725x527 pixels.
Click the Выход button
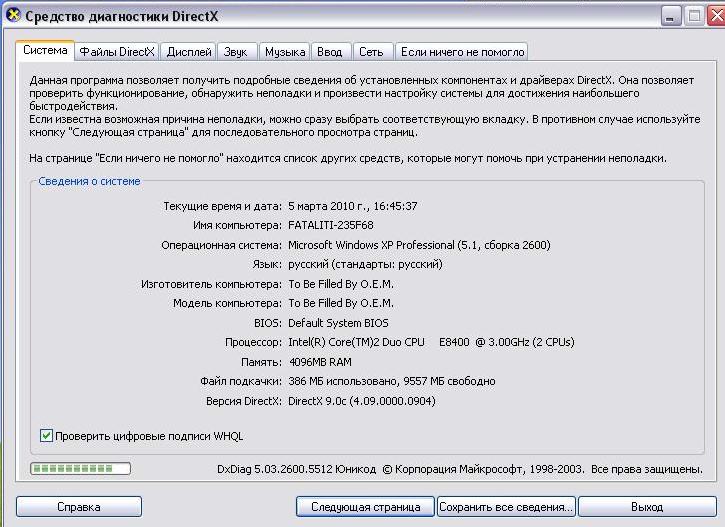[647, 507]
